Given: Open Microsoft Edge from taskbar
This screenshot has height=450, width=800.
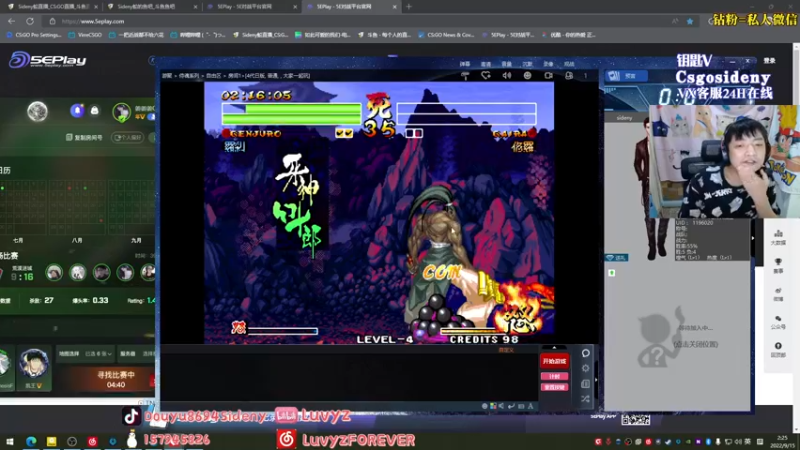Looking at the screenshot, I should pyautogui.click(x=31, y=441).
